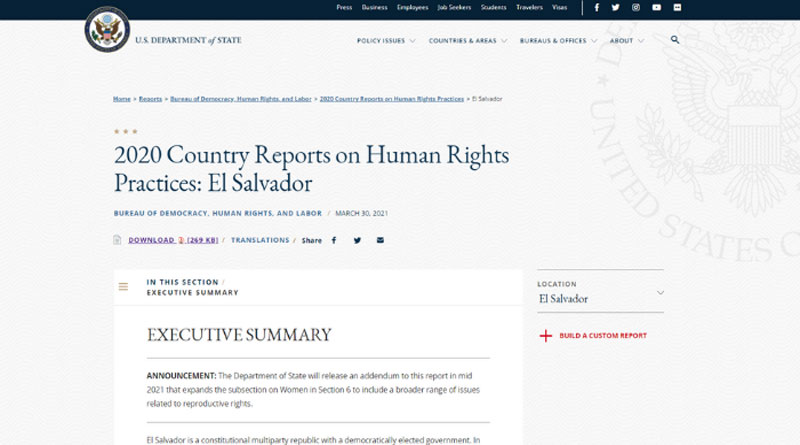Expand the About menu
Image resolution: width=800 pixels, height=445 pixels.
click(627, 41)
